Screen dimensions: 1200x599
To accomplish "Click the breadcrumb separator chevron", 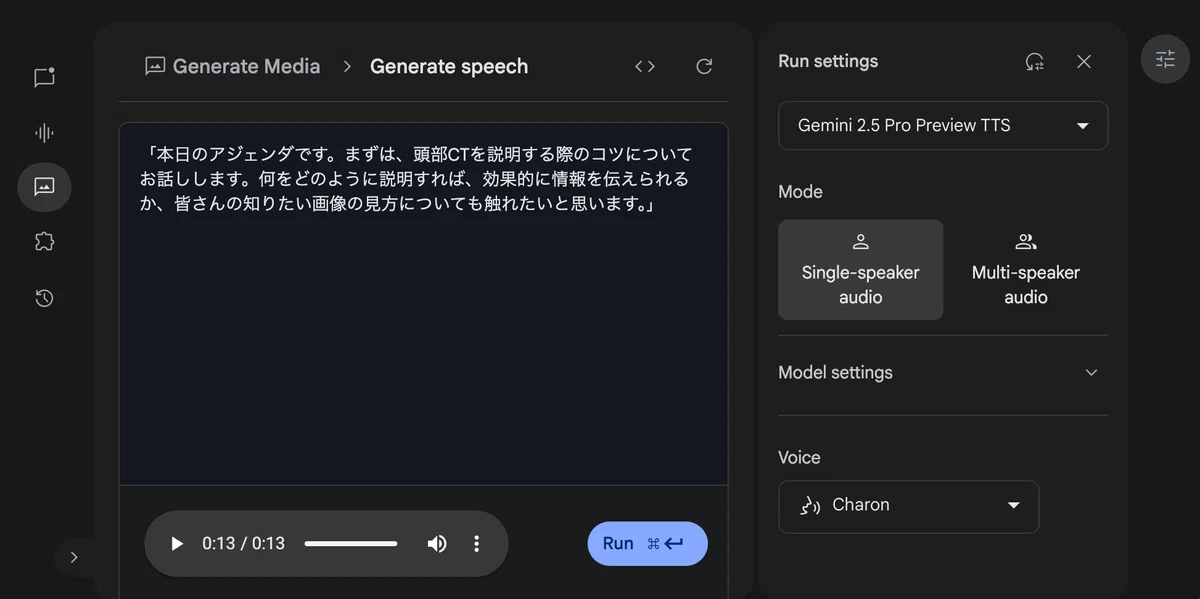I will pos(347,67).
